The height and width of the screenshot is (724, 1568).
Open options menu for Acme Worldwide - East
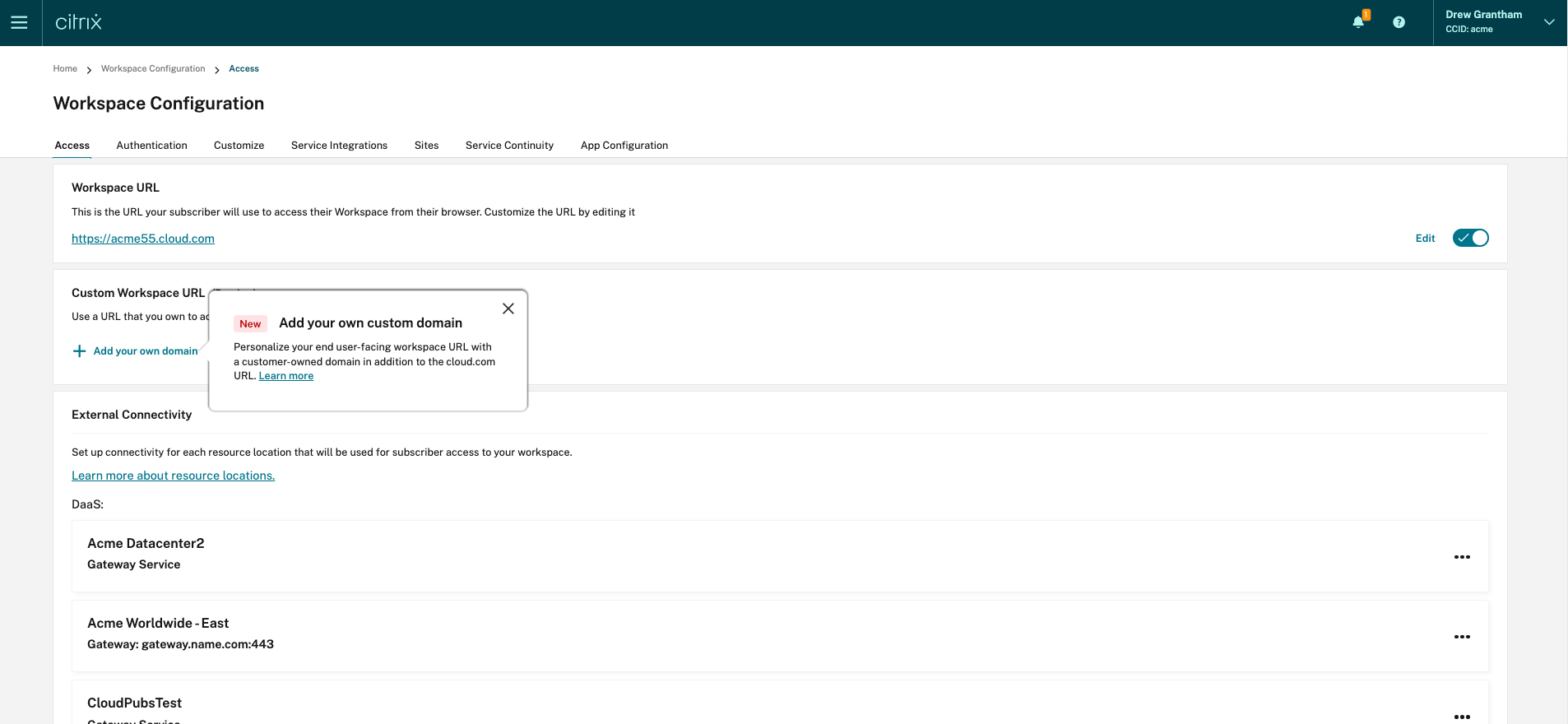[x=1461, y=637]
